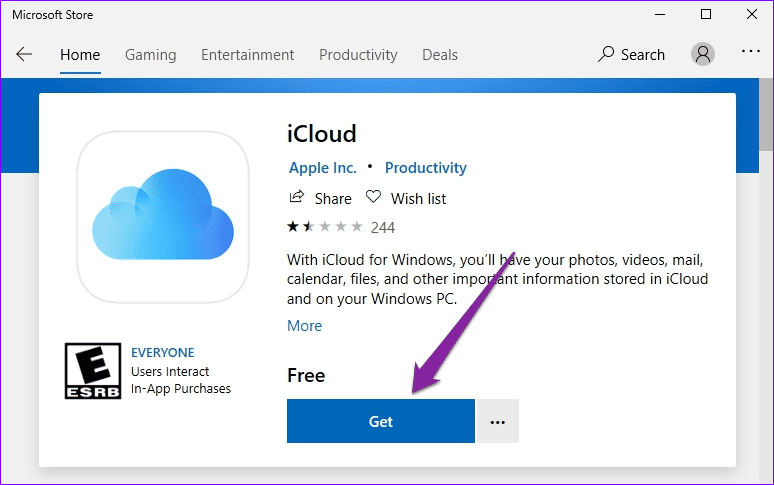Click the Search magnifier icon

point(606,54)
